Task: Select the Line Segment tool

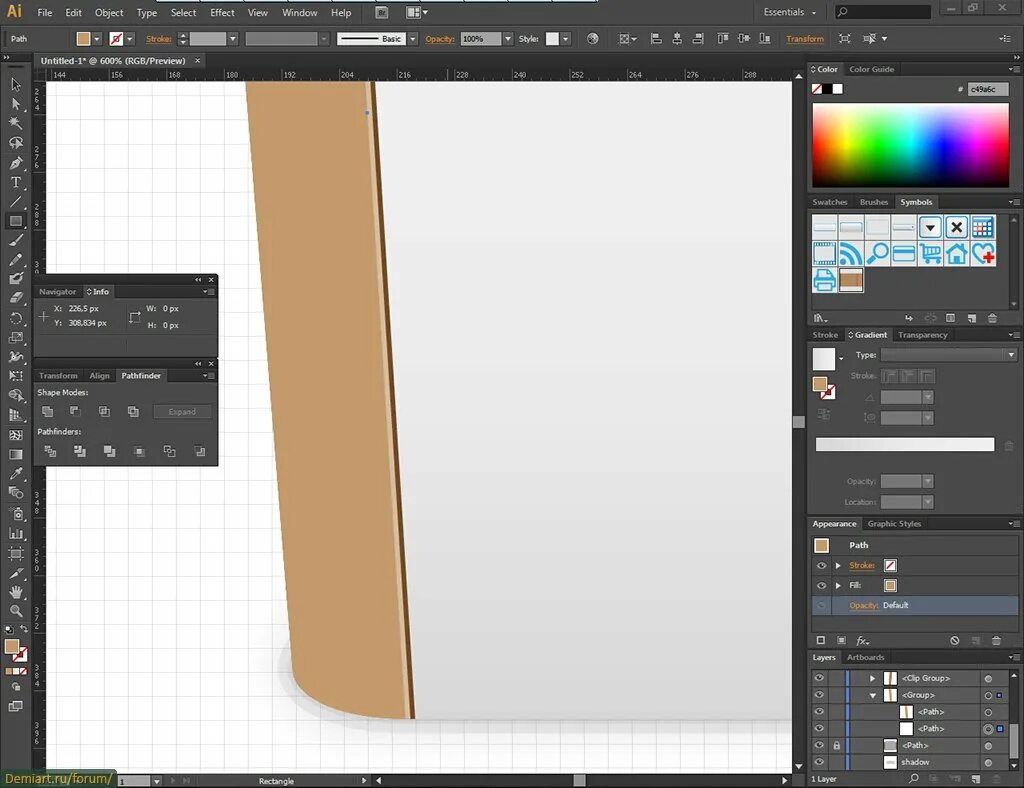Action: click(16, 202)
